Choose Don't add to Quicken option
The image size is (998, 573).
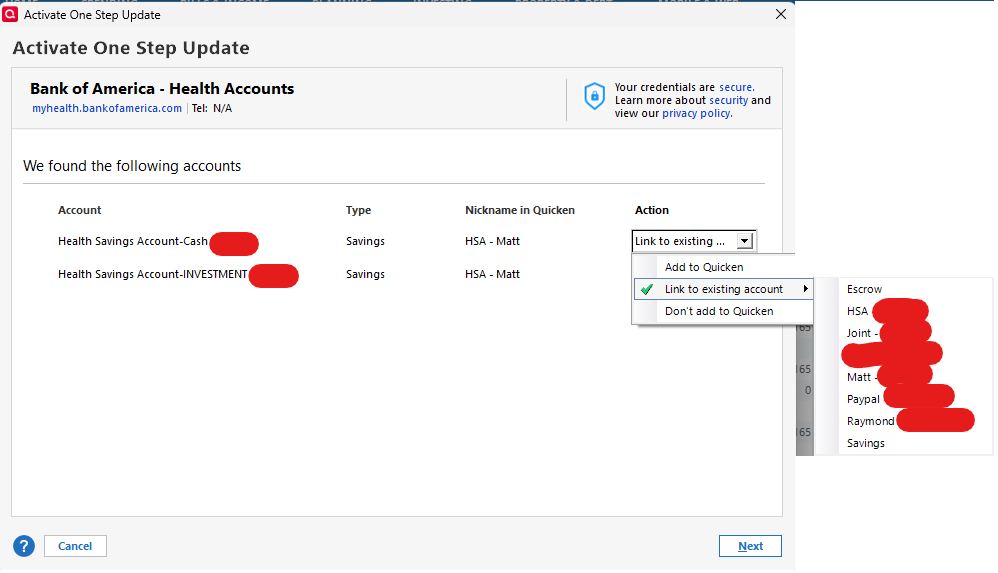(719, 311)
